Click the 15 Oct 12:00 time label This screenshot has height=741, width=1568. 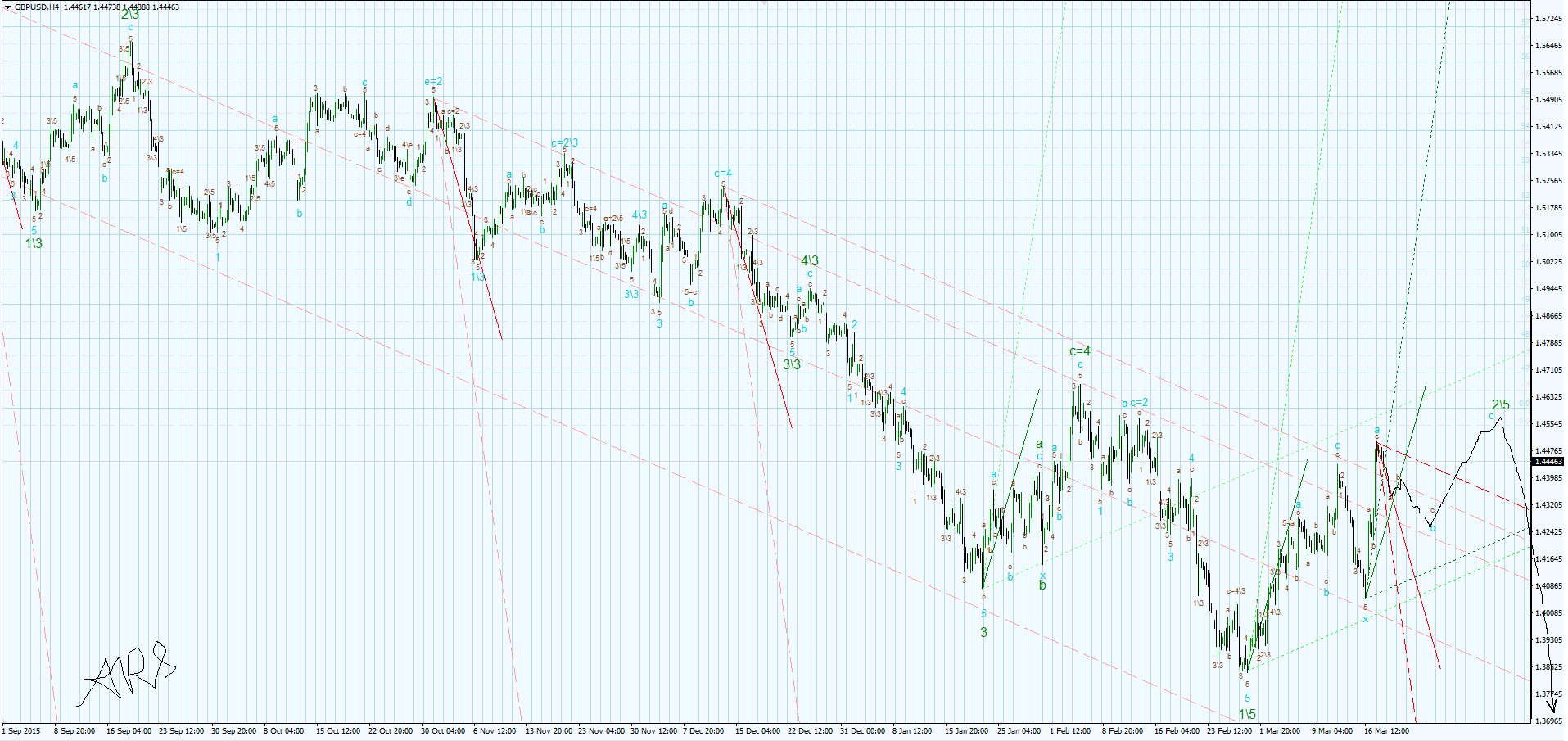pyautogui.click(x=338, y=730)
